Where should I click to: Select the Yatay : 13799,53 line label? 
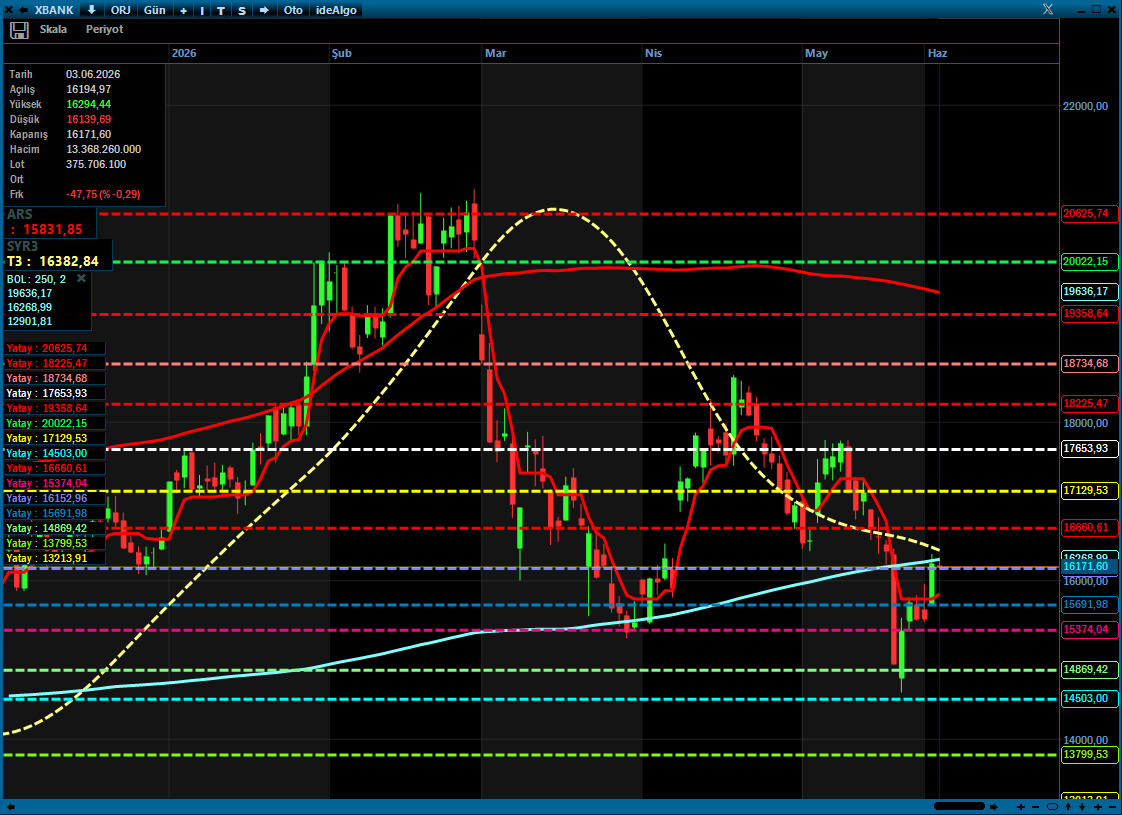[55, 544]
